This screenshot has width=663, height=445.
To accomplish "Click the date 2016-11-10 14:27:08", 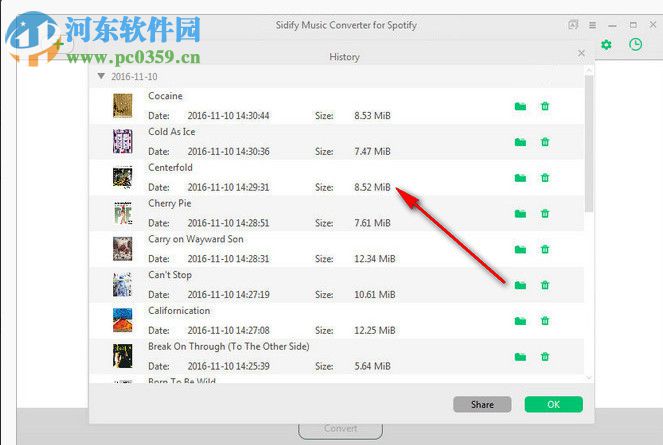I will 228,330.
